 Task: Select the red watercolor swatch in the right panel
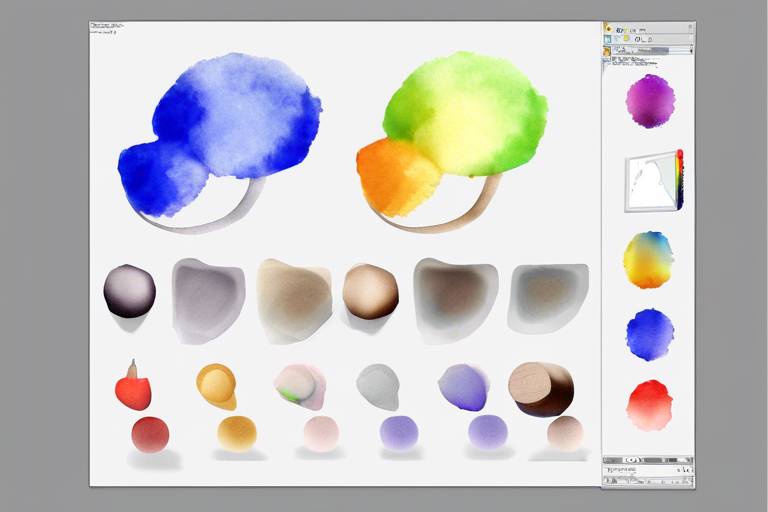(x=650, y=405)
